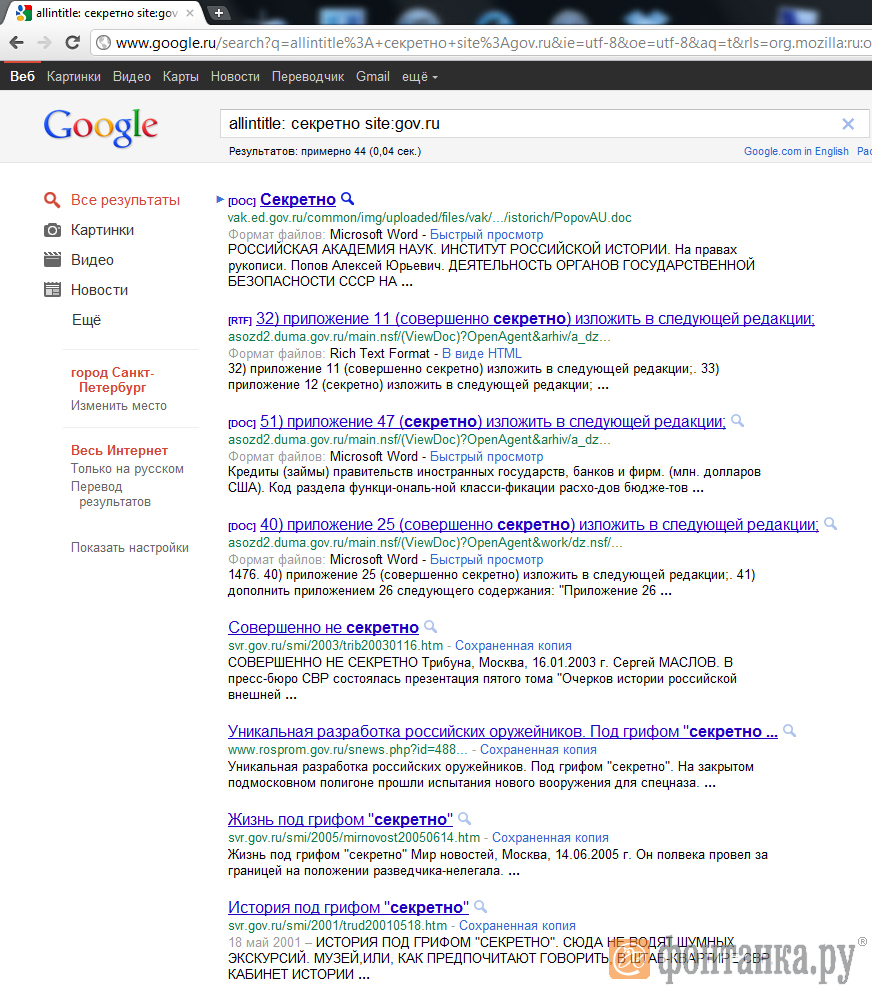Screen dimensions: 872x993
Task: Click the globe icon in address bar
Action: pyautogui.click(x=104, y=43)
